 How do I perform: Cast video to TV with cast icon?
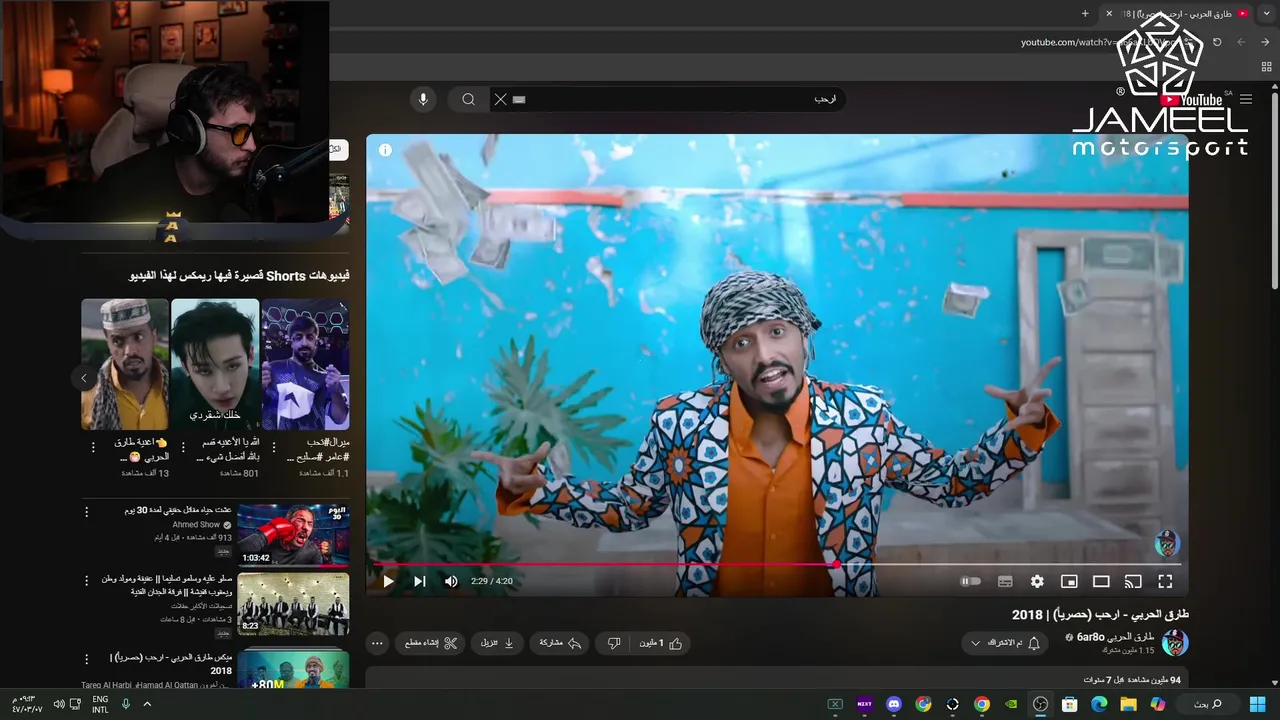(x=1133, y=581)
